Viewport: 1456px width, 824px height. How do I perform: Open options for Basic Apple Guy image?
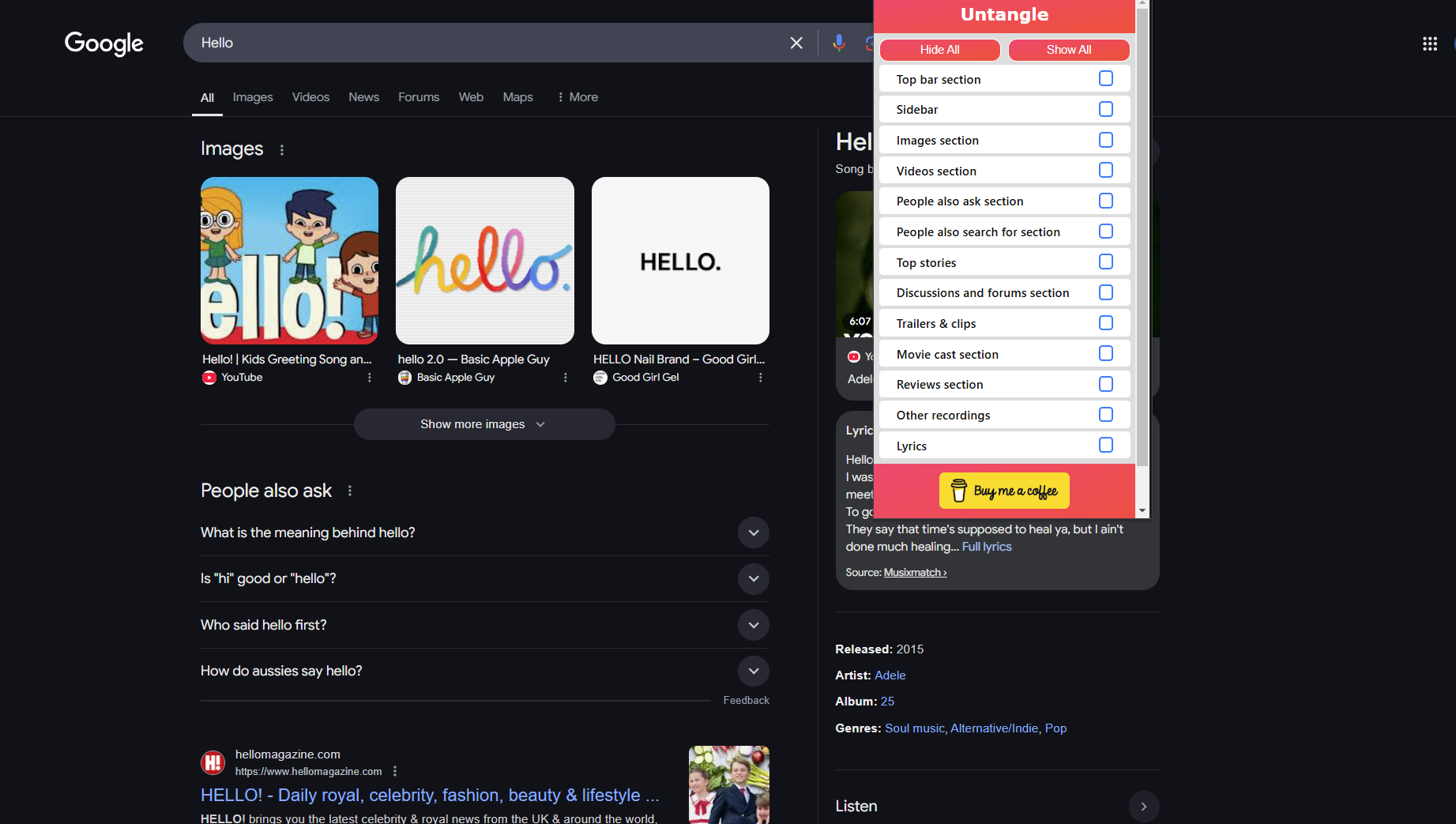(x=565, y=378)
